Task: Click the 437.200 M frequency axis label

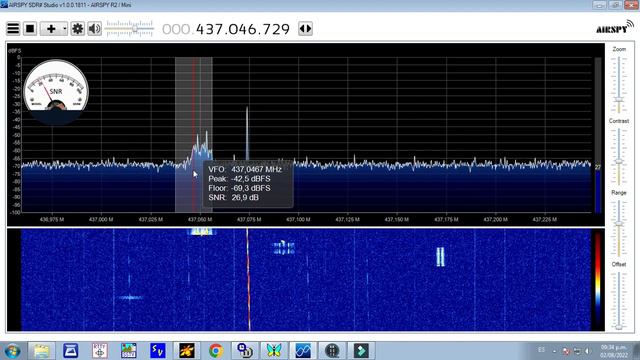Action: 495,220
